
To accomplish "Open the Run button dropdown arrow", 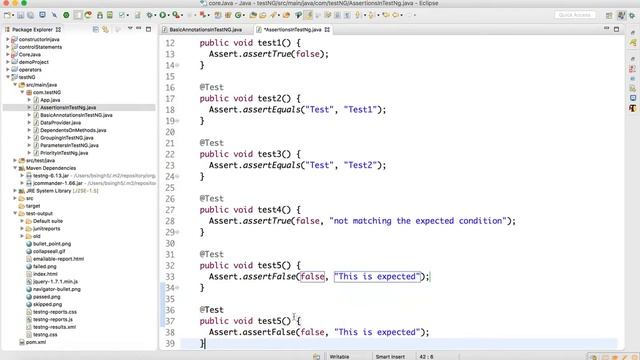I will pyautogui.click(x=168, y=16).
